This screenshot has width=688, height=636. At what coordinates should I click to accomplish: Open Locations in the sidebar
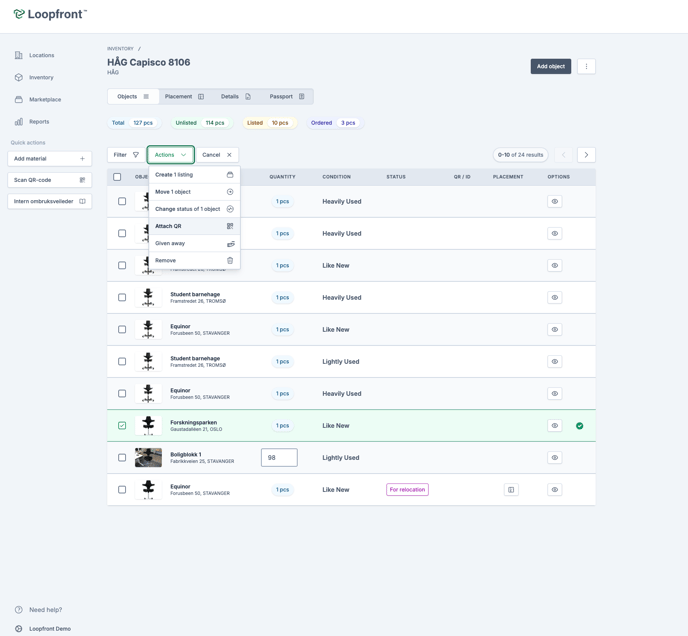(x=34, y=55)
